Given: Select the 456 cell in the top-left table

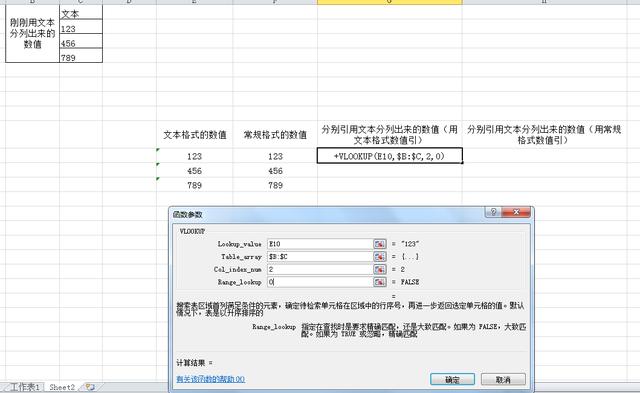Looking at the screenshot, I should pyautogui.click(x=81, y=42).
